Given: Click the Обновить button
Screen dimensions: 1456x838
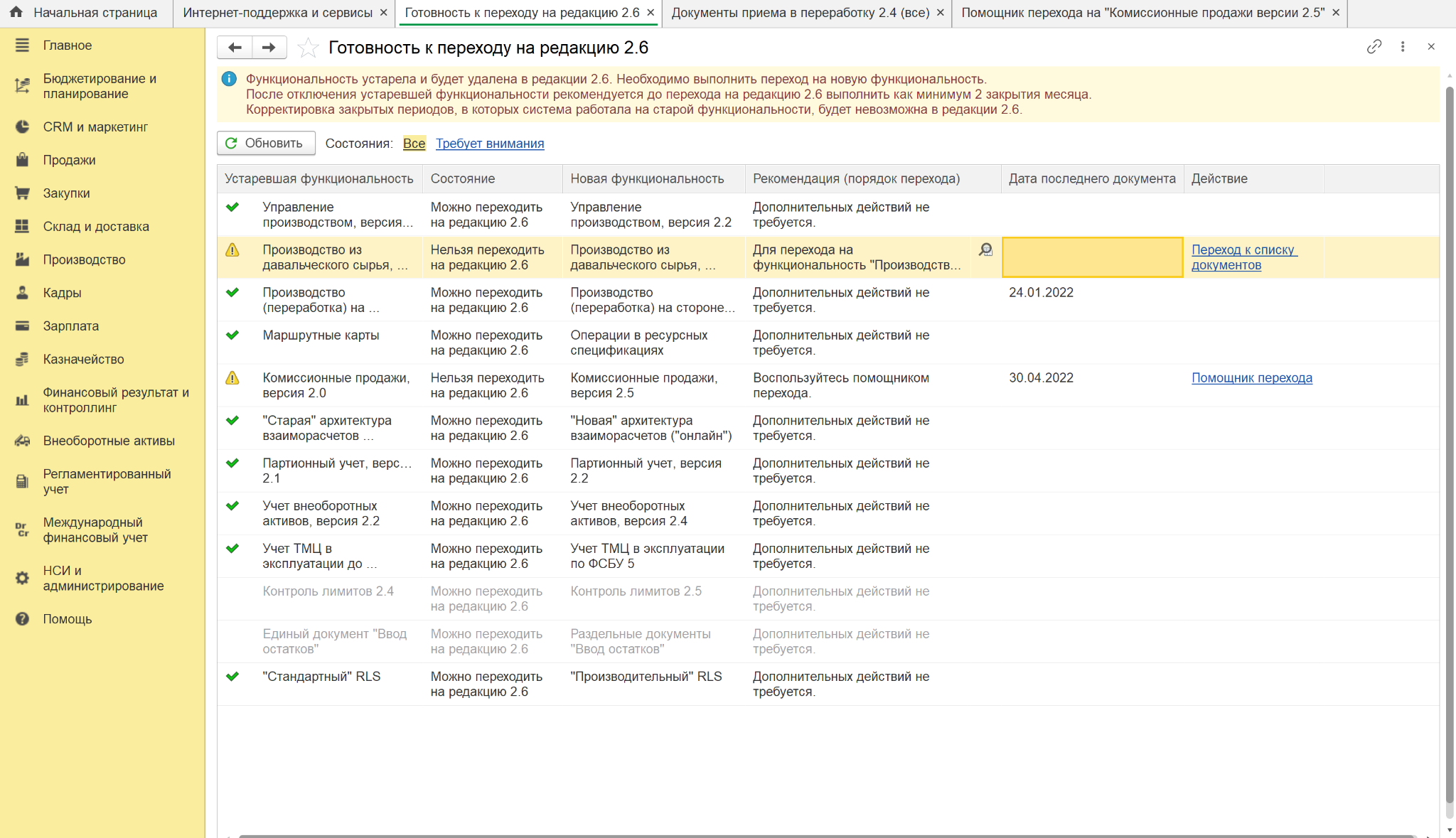Looking at the screenshot, I should [266, 143].
